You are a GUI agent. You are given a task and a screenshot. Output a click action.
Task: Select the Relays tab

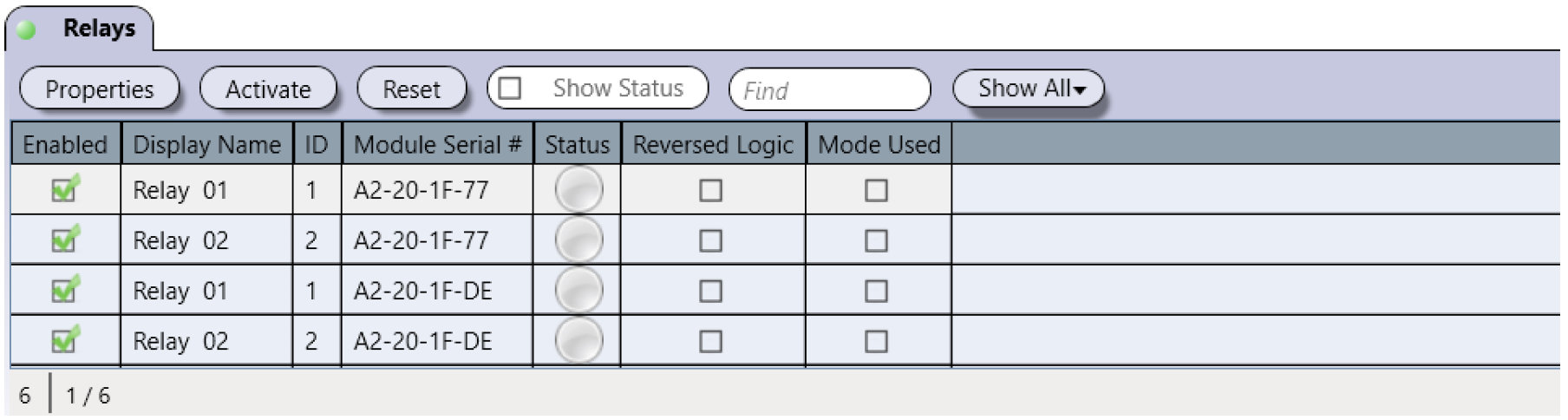[80, 29]
